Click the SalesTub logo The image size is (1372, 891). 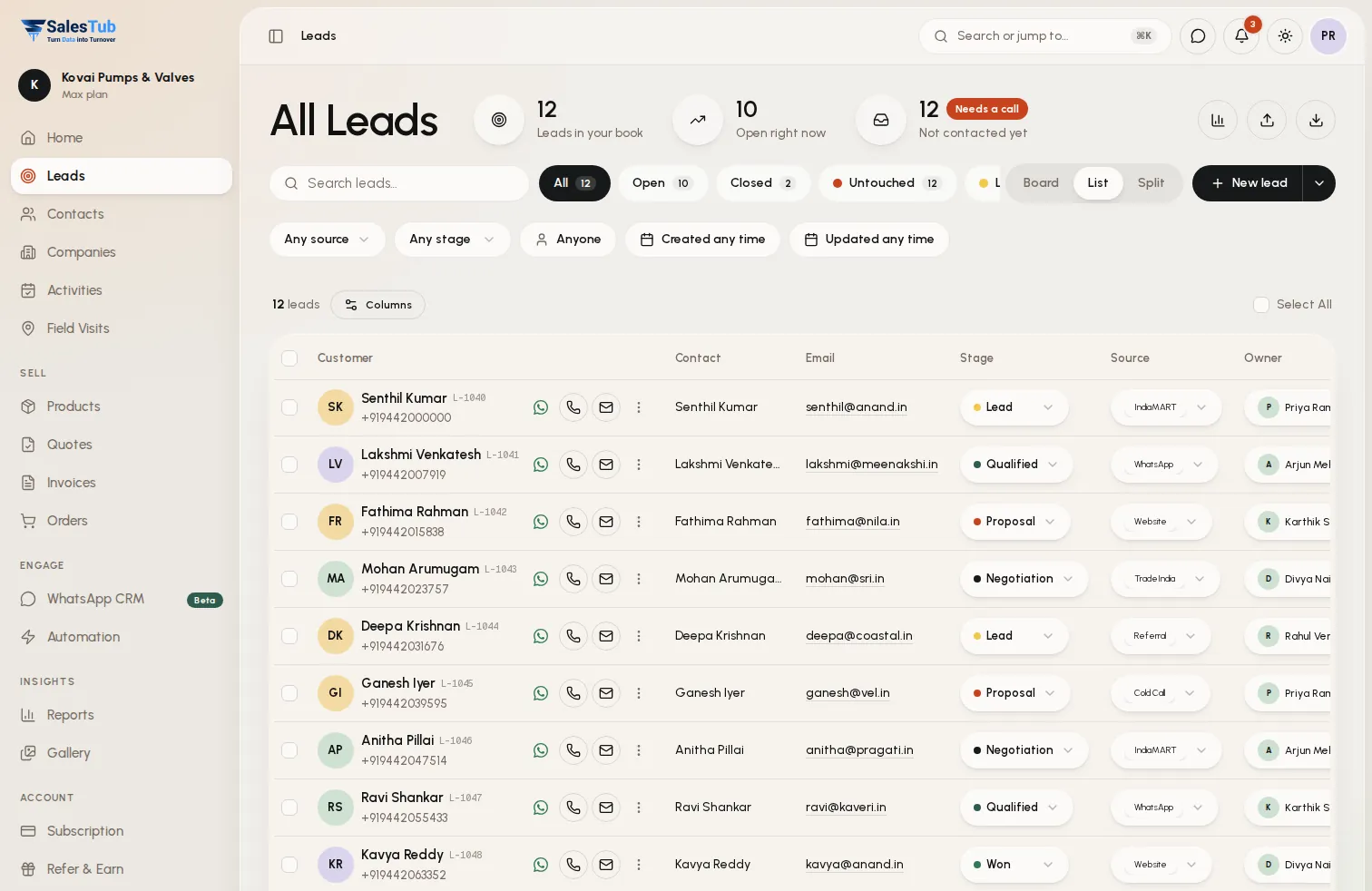pyautogui.click(x=69, y=30)
